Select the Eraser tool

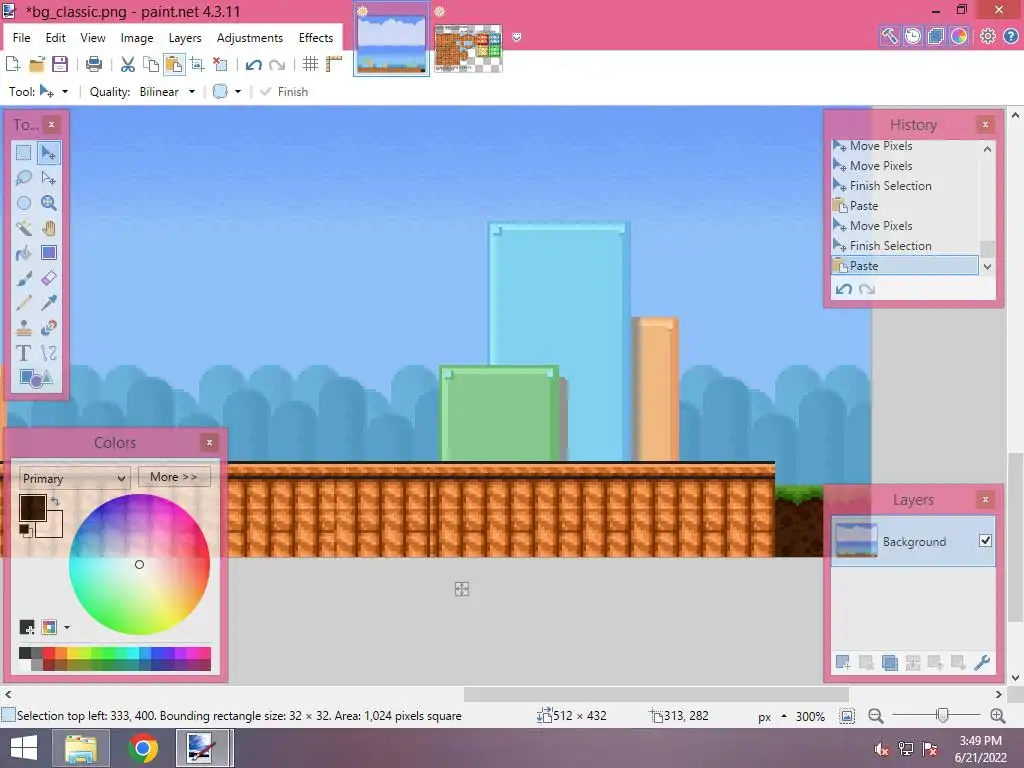coord(48,278)
